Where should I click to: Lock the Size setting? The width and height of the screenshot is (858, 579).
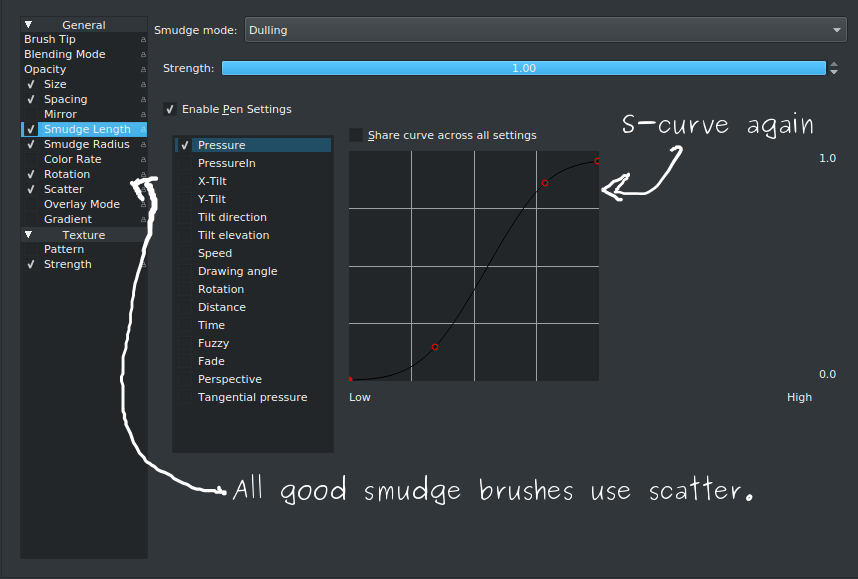click(x=143, y=84)
